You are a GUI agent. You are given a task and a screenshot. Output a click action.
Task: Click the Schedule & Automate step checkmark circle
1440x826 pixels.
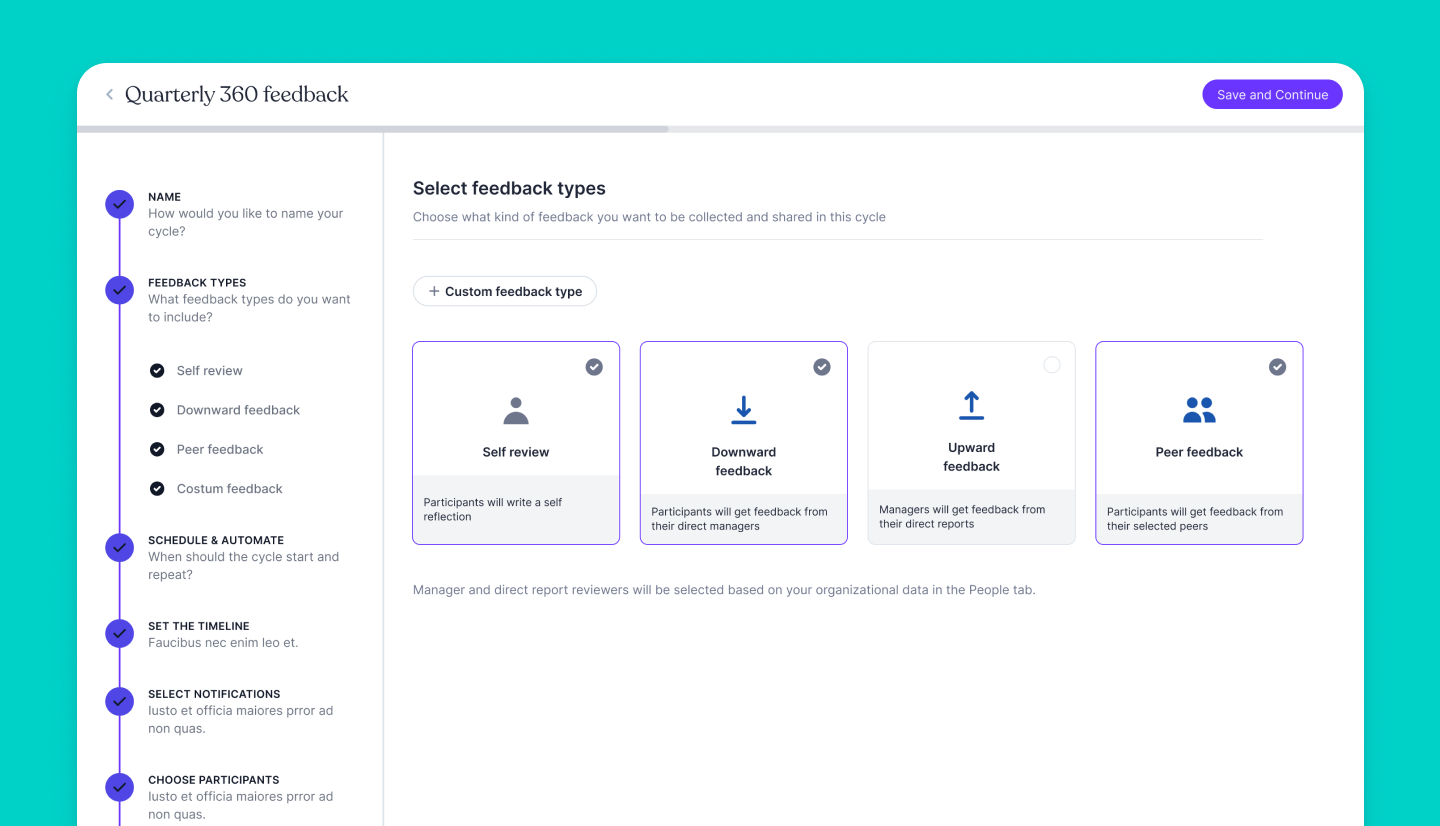[119, 548]
